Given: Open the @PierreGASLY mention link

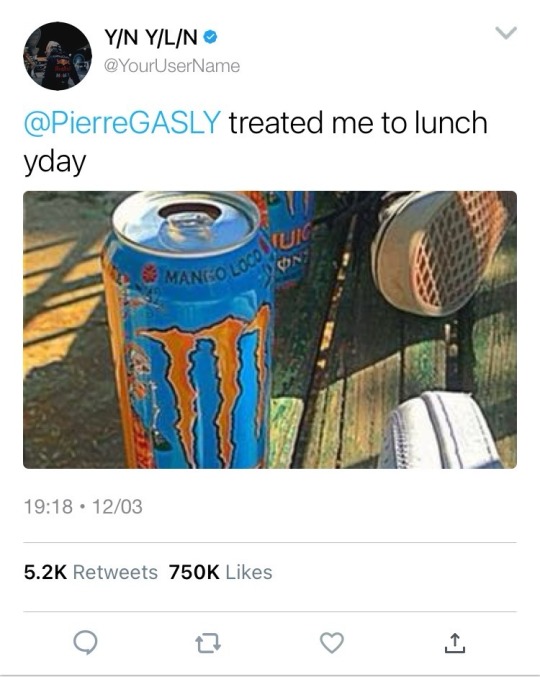Looking at the screenshot, I should (122, 122).
